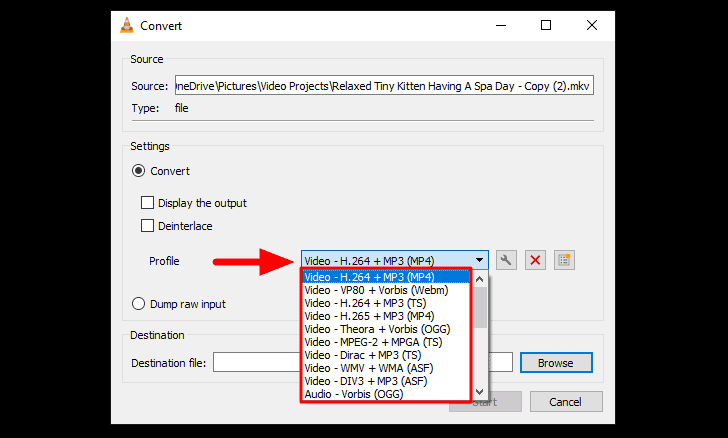The height and width of the screenshot is (438, 728).
Task: Collapse the Profile dropdown combo box
Action: pos(395,260)
